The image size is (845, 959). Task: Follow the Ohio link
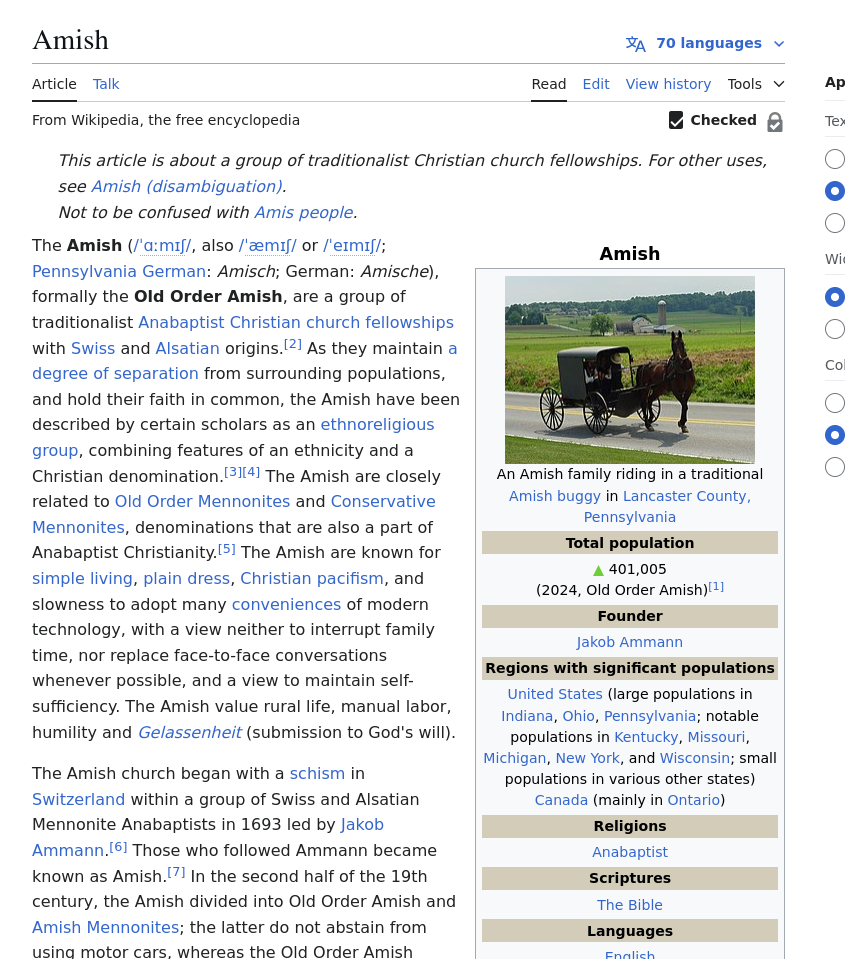578,716
